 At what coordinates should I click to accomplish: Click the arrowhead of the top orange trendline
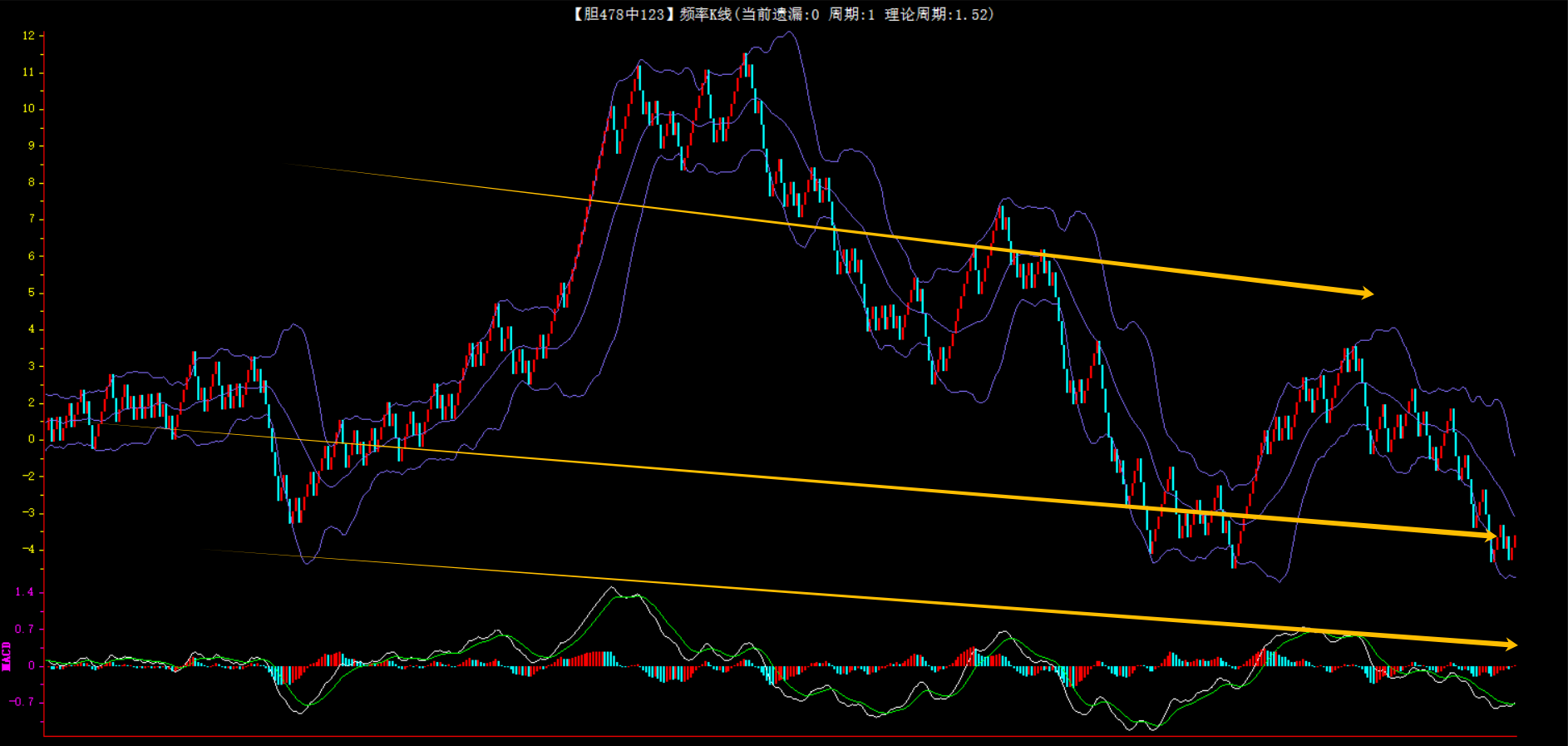1366,293
